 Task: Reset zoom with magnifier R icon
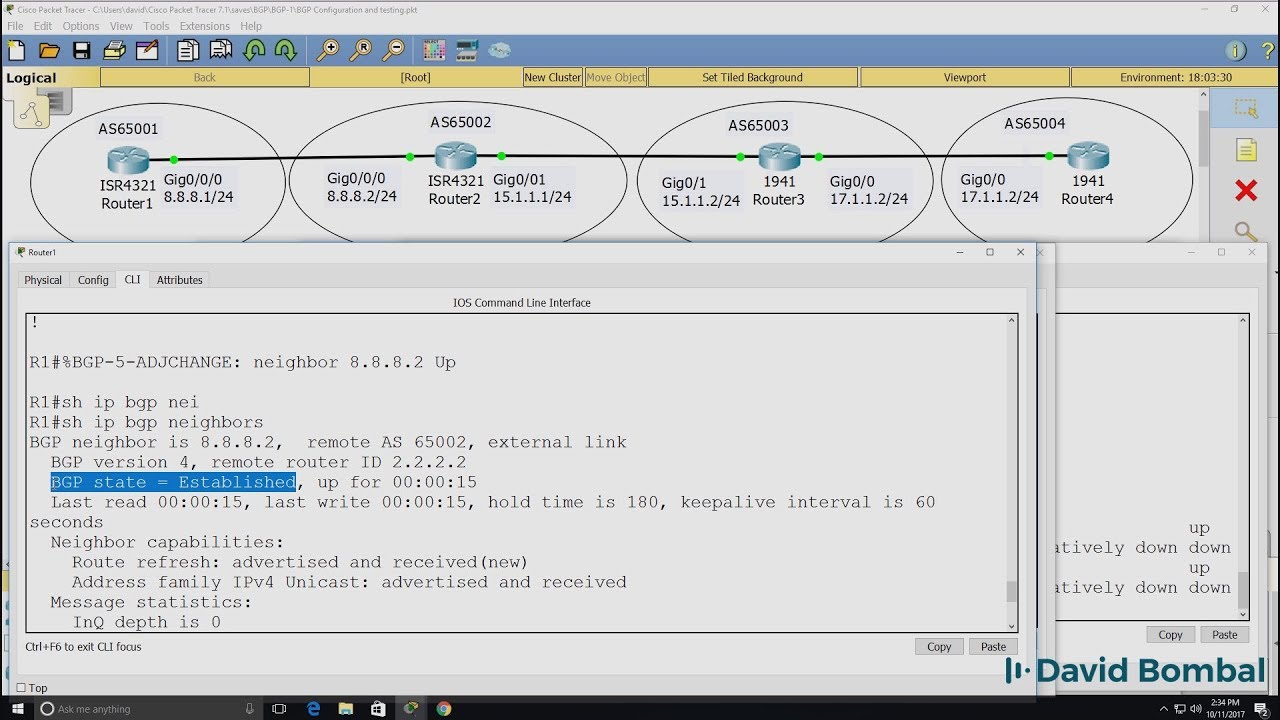click(x=360, y=50)
